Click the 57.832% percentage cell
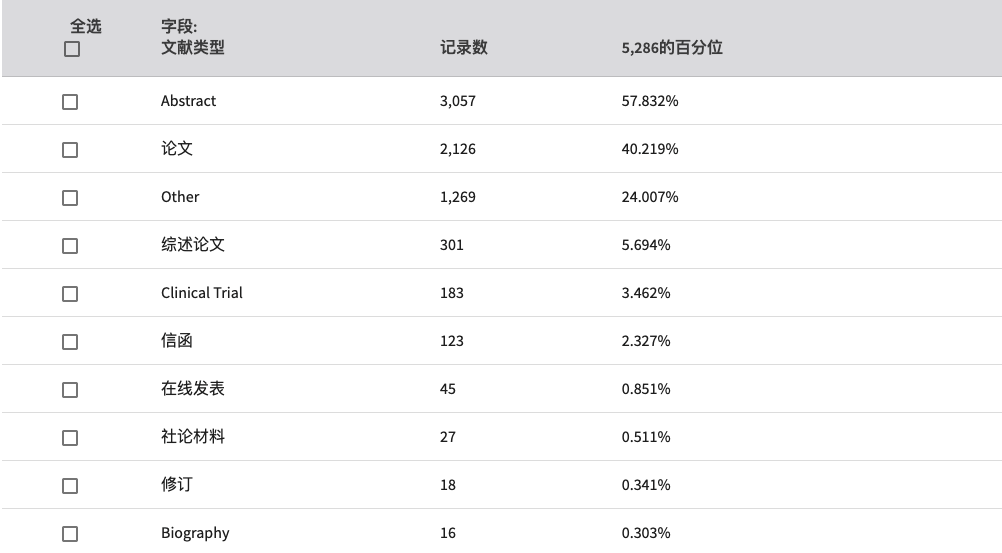The image size is (1002, 553). (650, 101)
